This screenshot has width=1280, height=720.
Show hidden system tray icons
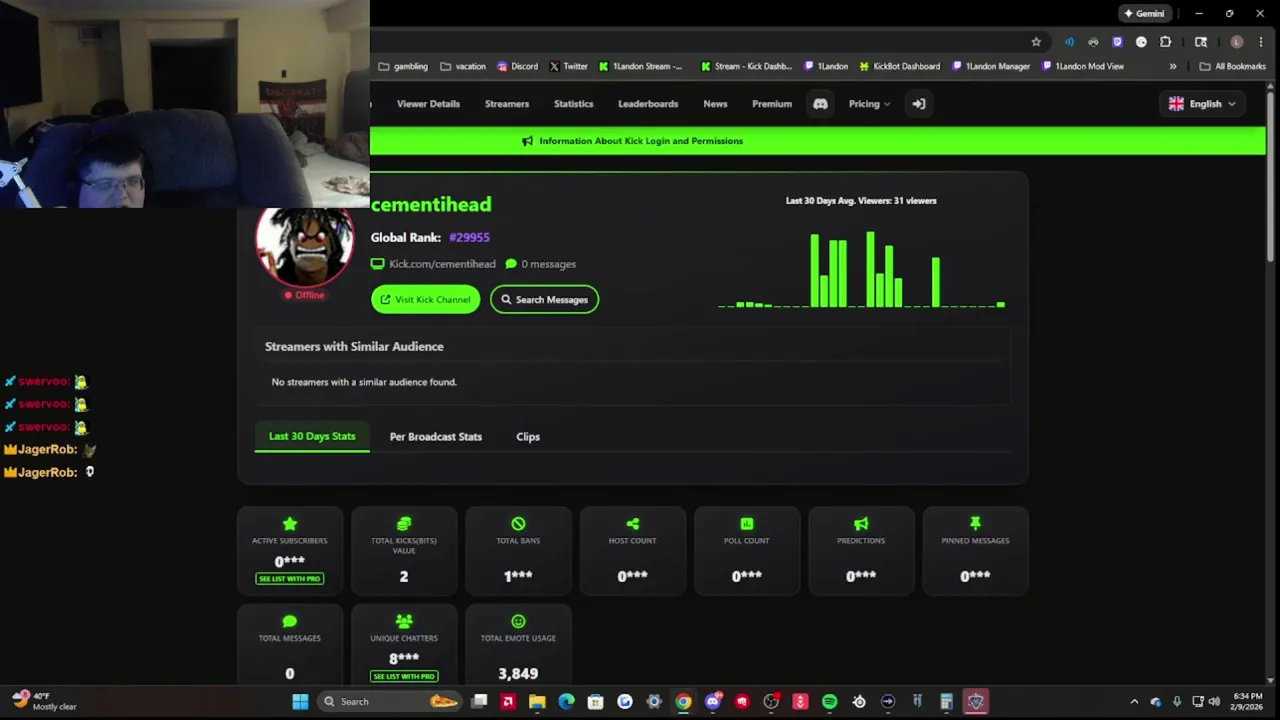point(1134,702)
